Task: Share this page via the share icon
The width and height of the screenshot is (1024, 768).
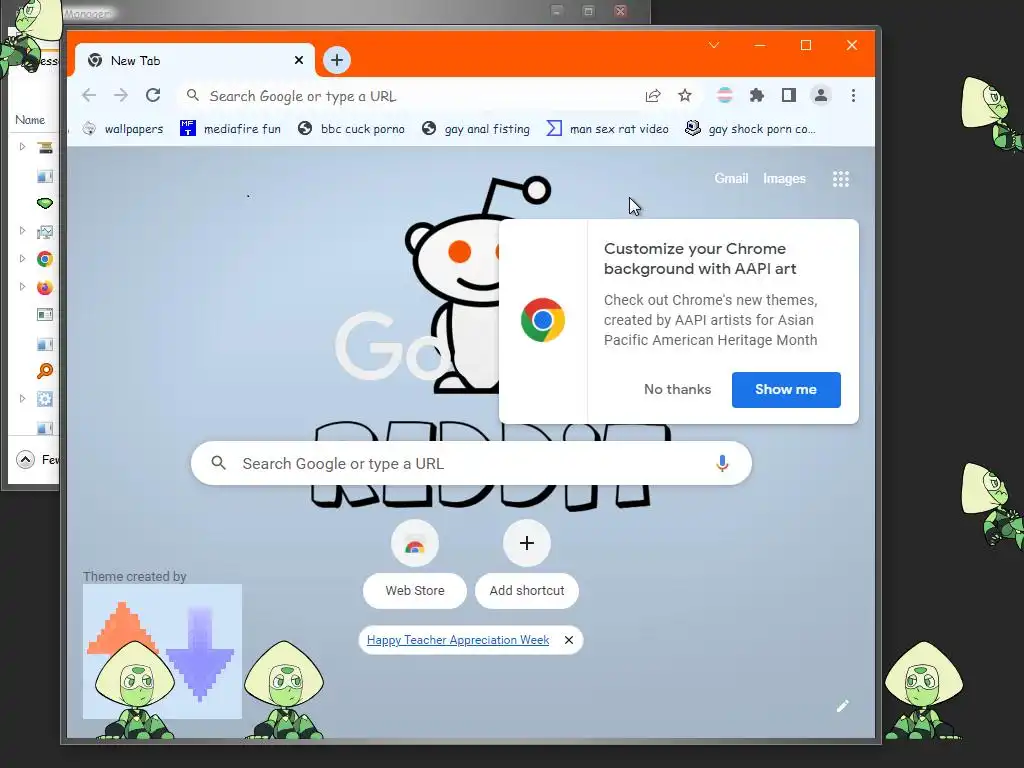Action: tap(653, 96)
